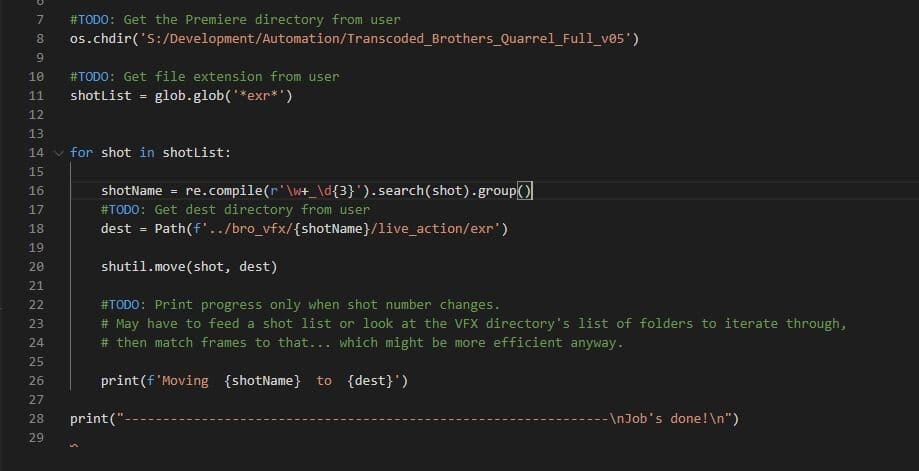Click the 'for' keyword on line 14

point(81,153)
